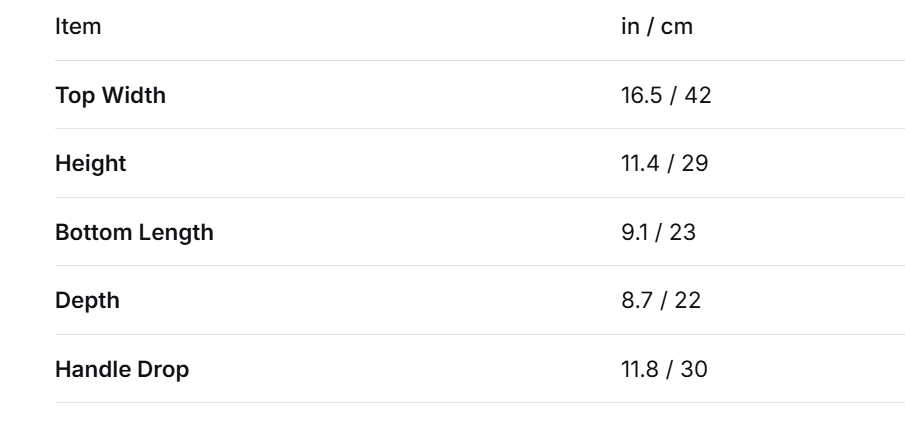
Task: Click the number 42 in Top Width row
Action: 698,95
